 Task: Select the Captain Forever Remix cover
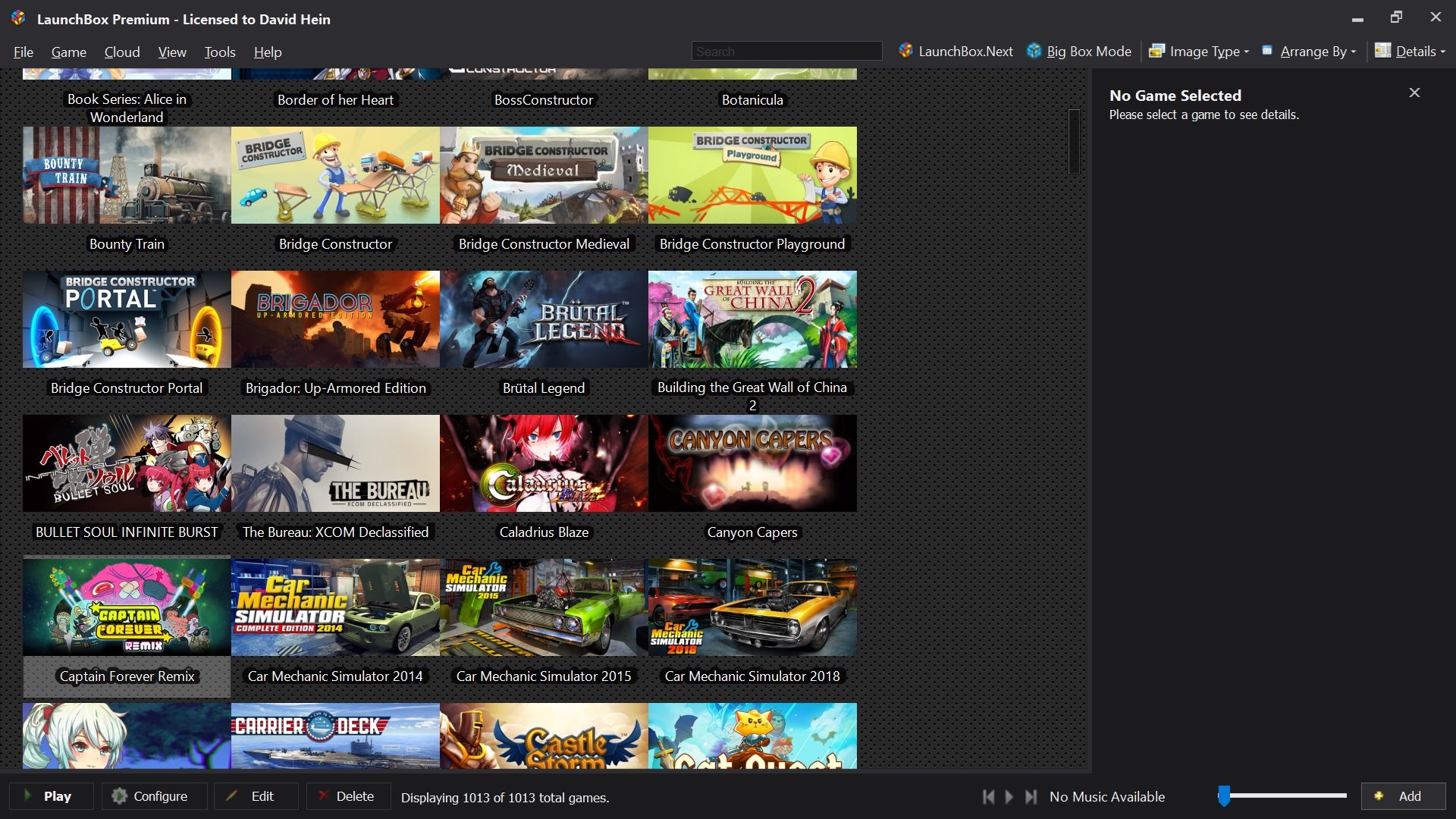(127, 607)
